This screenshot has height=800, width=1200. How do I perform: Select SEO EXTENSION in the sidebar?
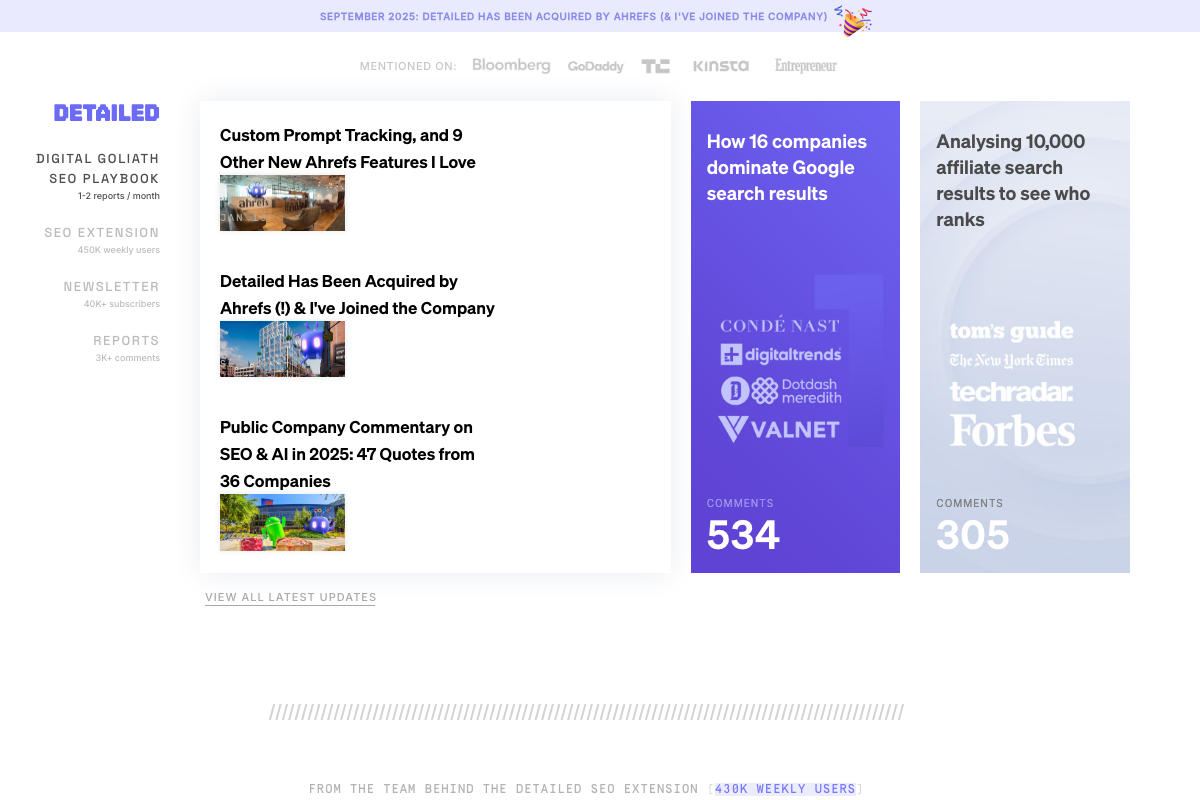tap(102, 232)
